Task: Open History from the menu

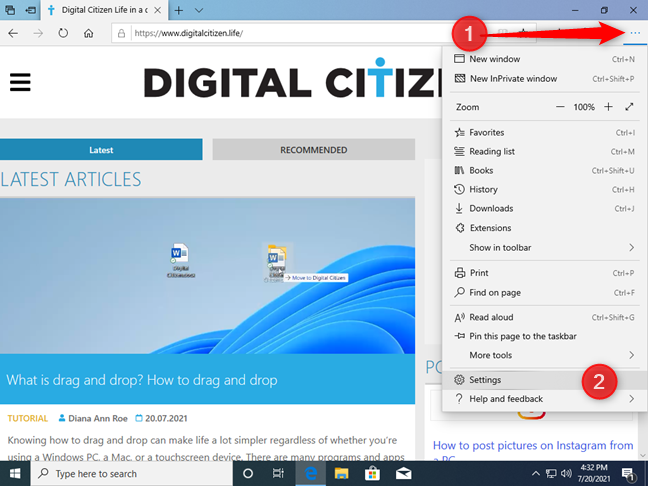Action: pyautogui.click(x=544, y=190)
